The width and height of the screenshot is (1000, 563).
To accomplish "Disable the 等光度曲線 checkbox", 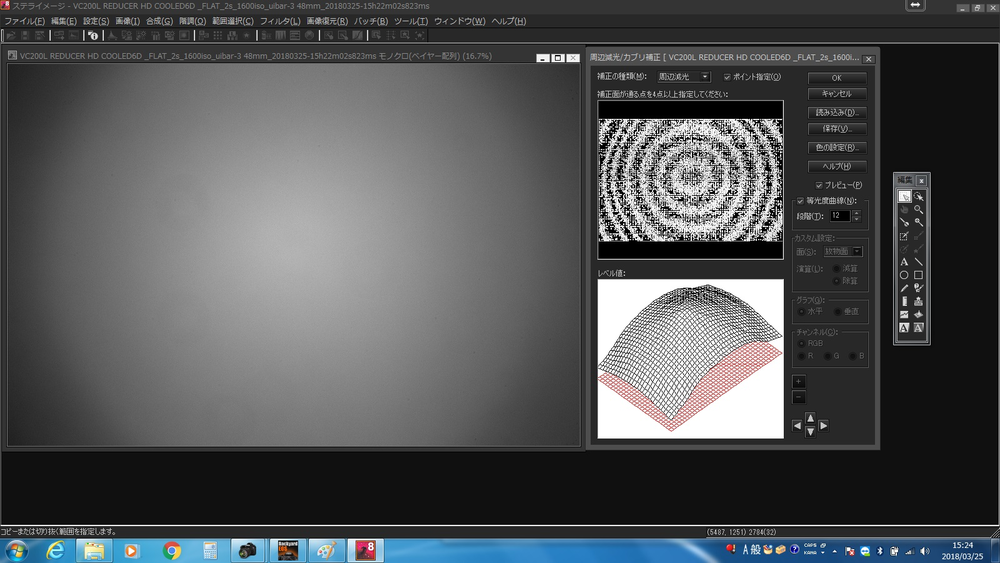I will click(799, 200).
